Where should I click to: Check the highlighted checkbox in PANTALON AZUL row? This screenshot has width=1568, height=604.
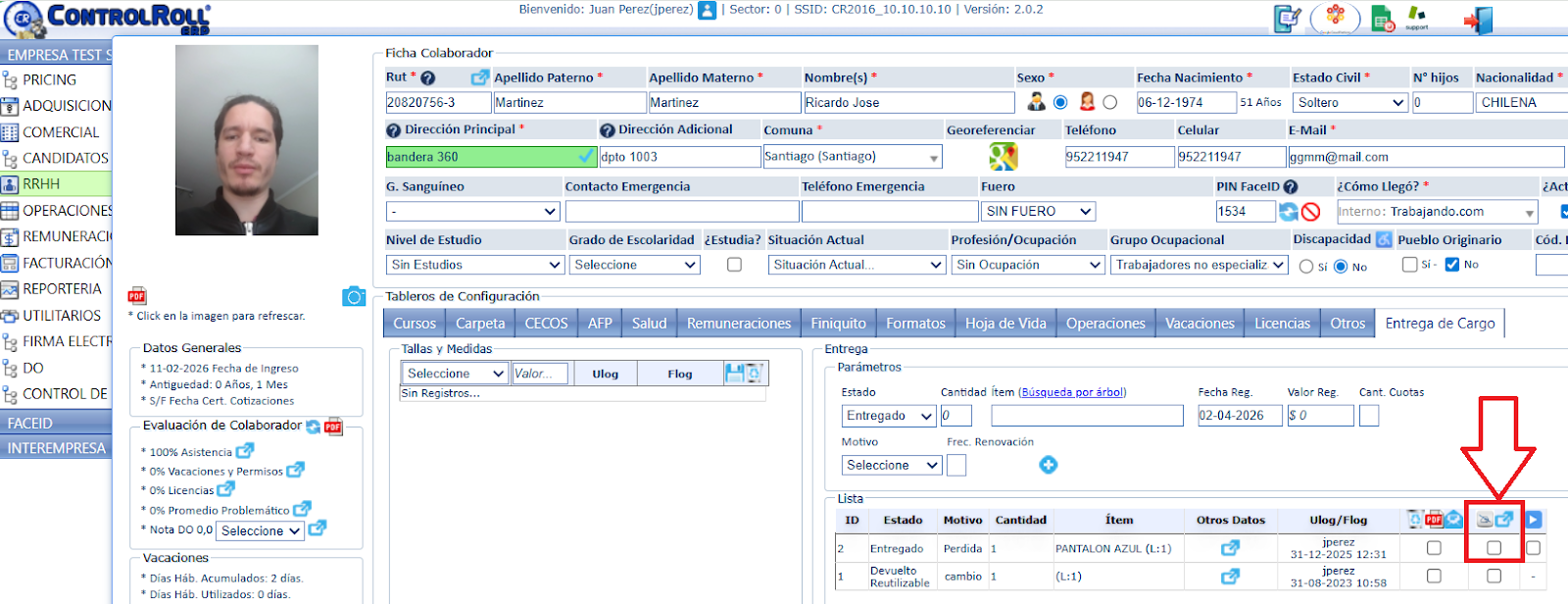(x=1494, y=548)
